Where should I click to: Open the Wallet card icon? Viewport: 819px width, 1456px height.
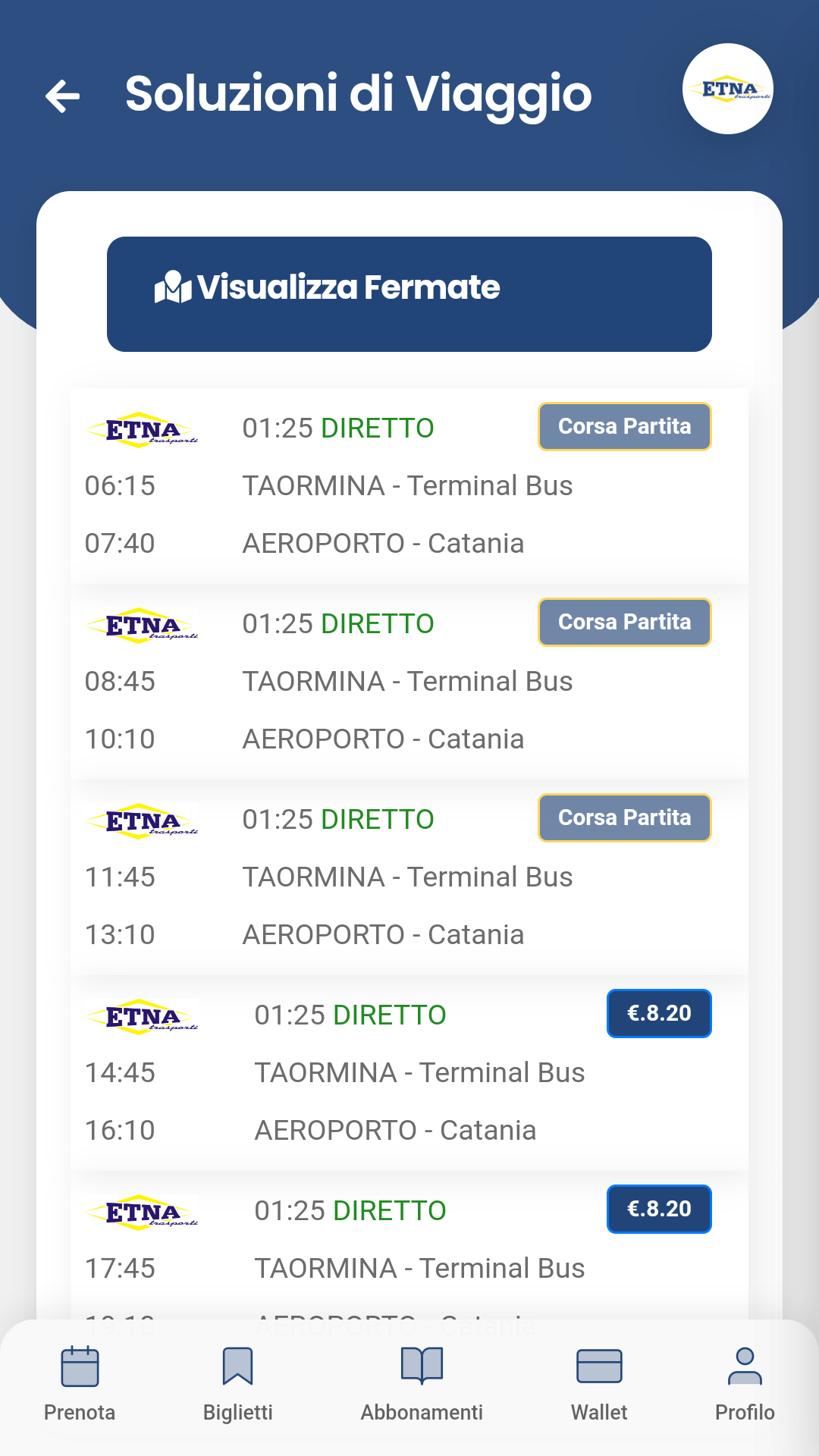coord(599,1366)
